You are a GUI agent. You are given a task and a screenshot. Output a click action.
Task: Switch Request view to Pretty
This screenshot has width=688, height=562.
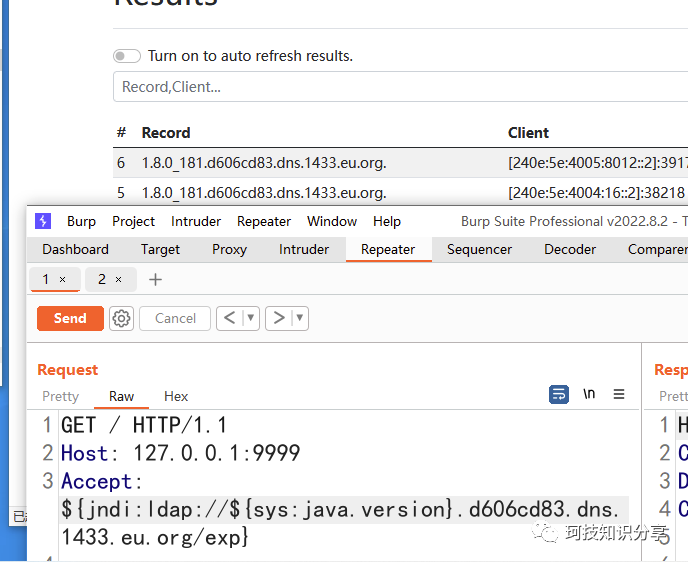(61, 397)
